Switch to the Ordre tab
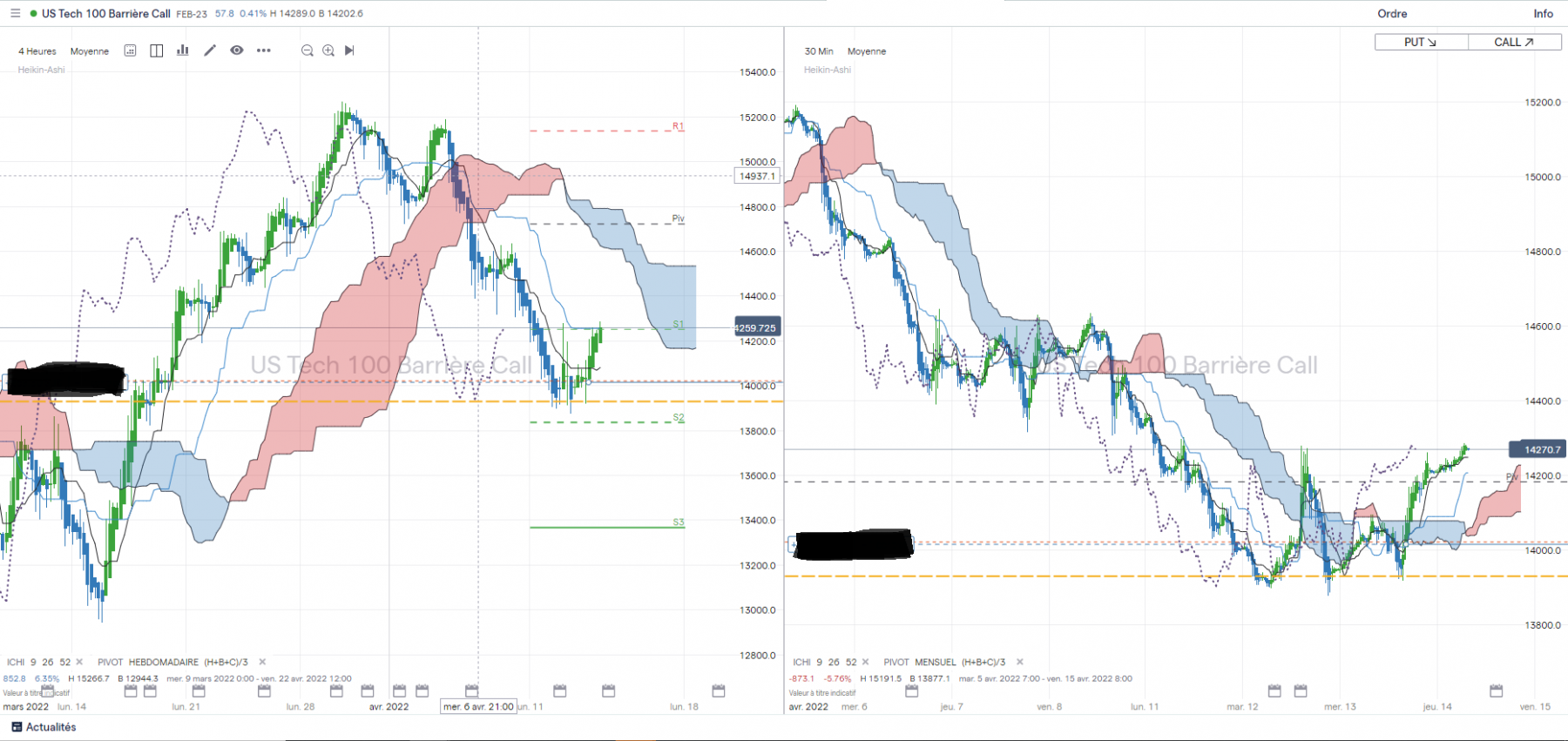Image resolution: width=1568 pixels, height=741 pixels. [x=1392, y=14]
